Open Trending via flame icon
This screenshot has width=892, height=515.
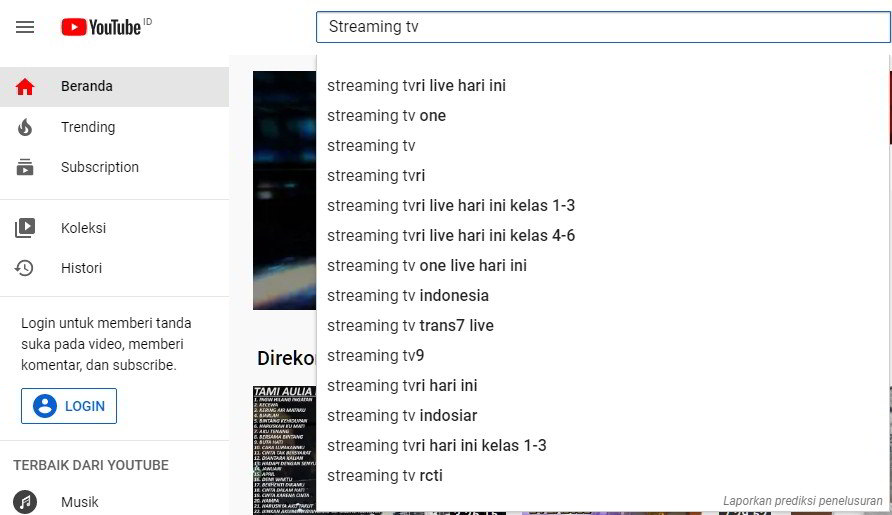pyautogui.click(x=25, y=127)
